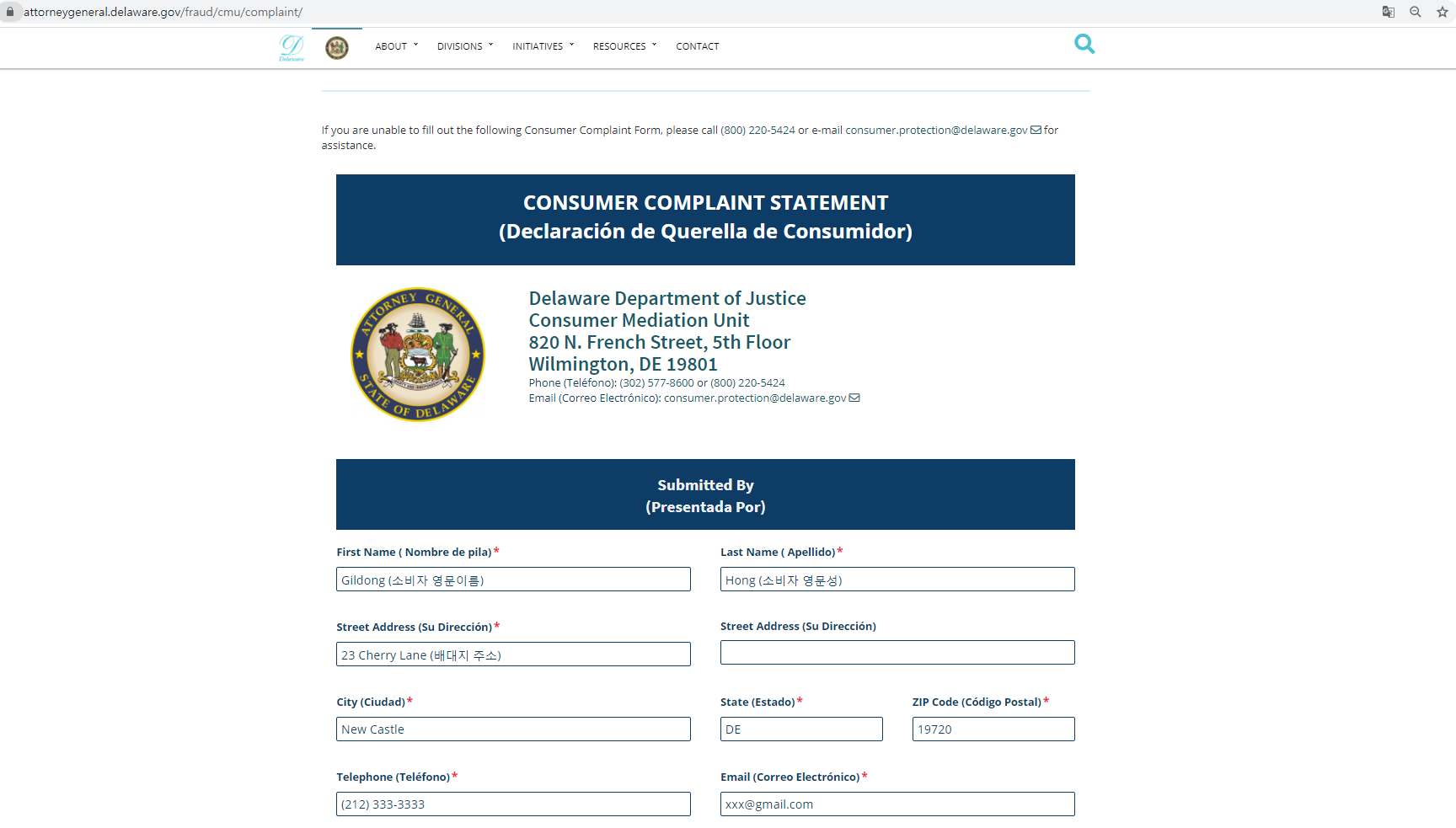Screen dimensions: 1456x828
Task: Click the 'State (Estado)' field label
Action: point(757,702)
